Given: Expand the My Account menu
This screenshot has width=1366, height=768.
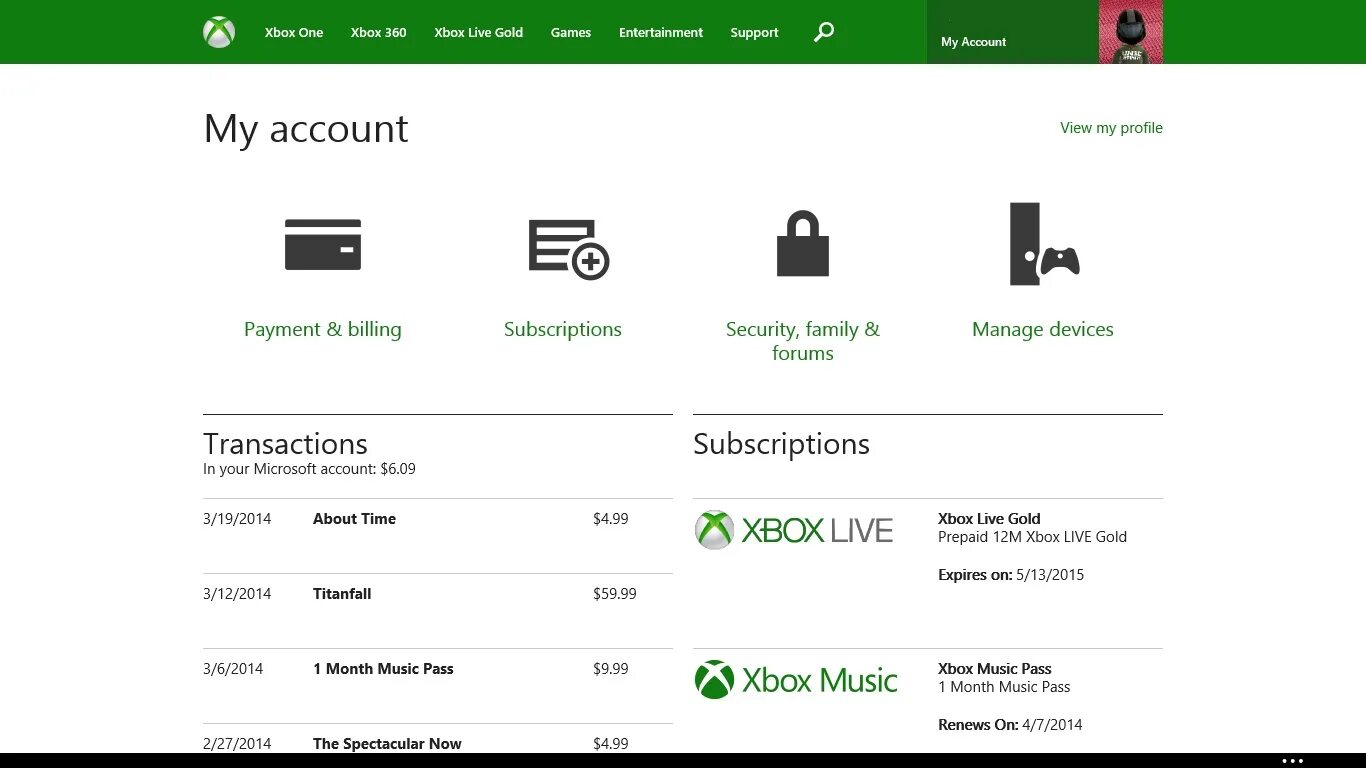Looking at the screenshot, I should (x=973, y=42).
